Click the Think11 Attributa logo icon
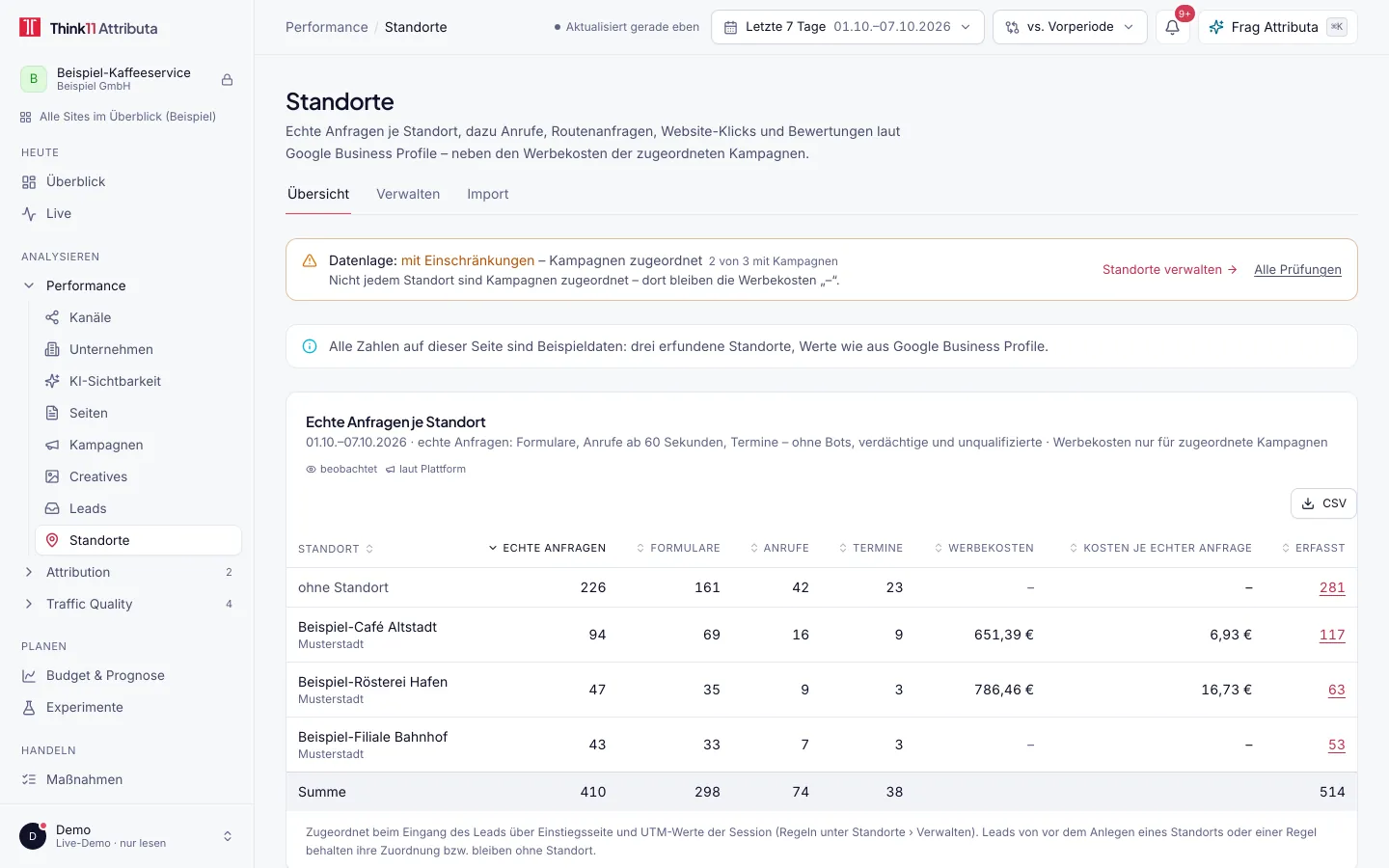The width and height of the screenshot is (1389, 868). point(30,27)
